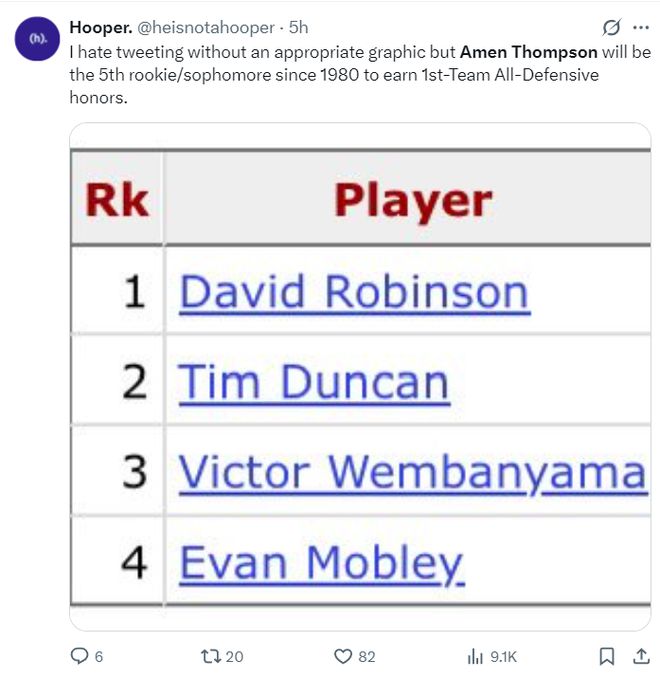The width and height of the screenshot is (660, 678).
Task: Follow the Evan Mobley link
Action: [x=321, y=563]
